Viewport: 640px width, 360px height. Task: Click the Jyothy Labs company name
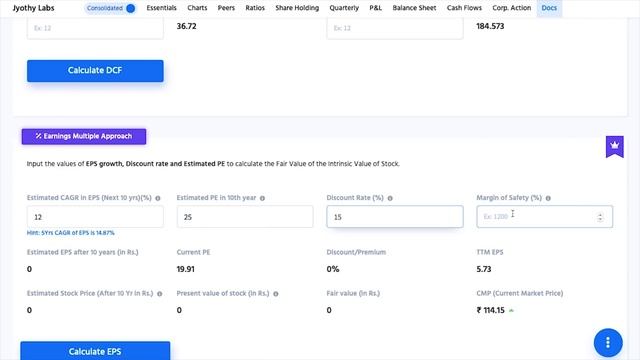tap(33, 8)
